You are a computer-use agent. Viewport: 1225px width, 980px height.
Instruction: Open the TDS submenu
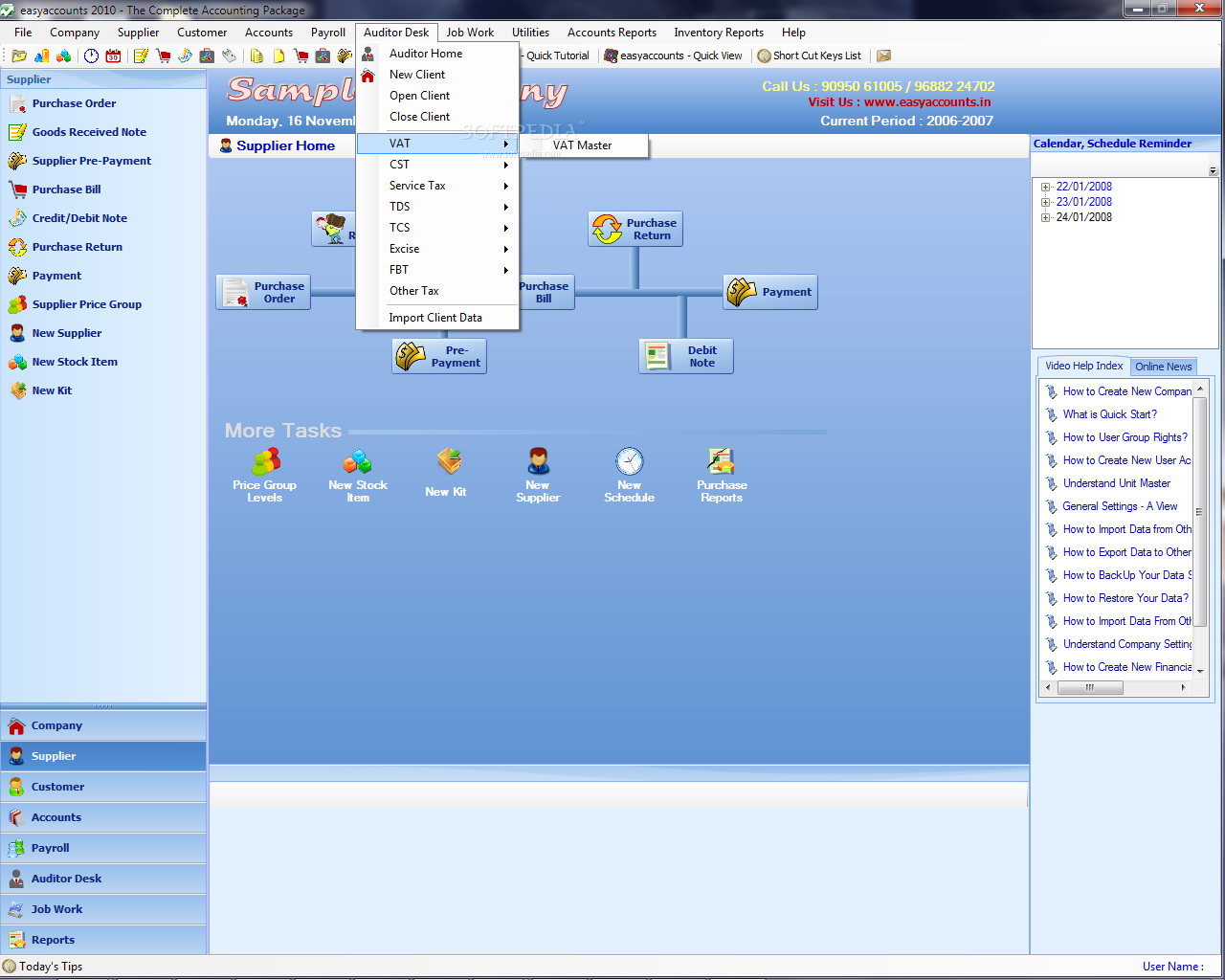point(437,207)
